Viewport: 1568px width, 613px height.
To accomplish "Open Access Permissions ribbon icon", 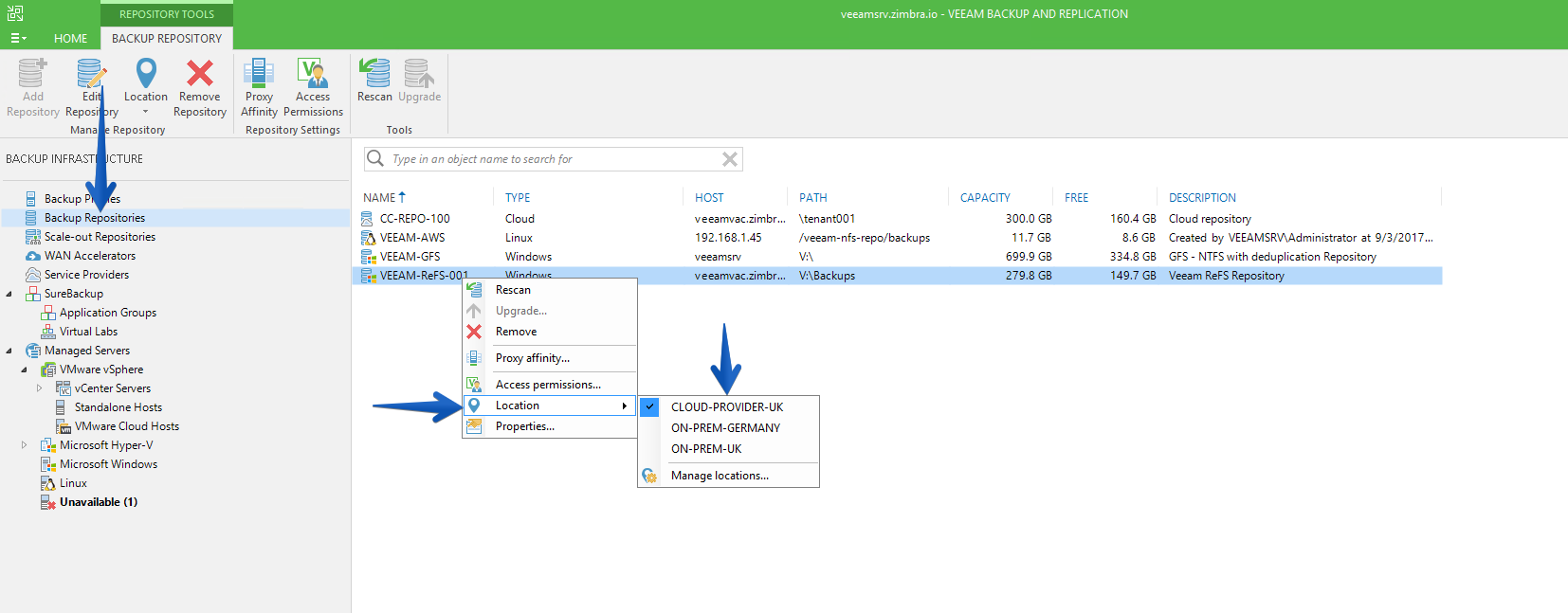I will (313, 73).
